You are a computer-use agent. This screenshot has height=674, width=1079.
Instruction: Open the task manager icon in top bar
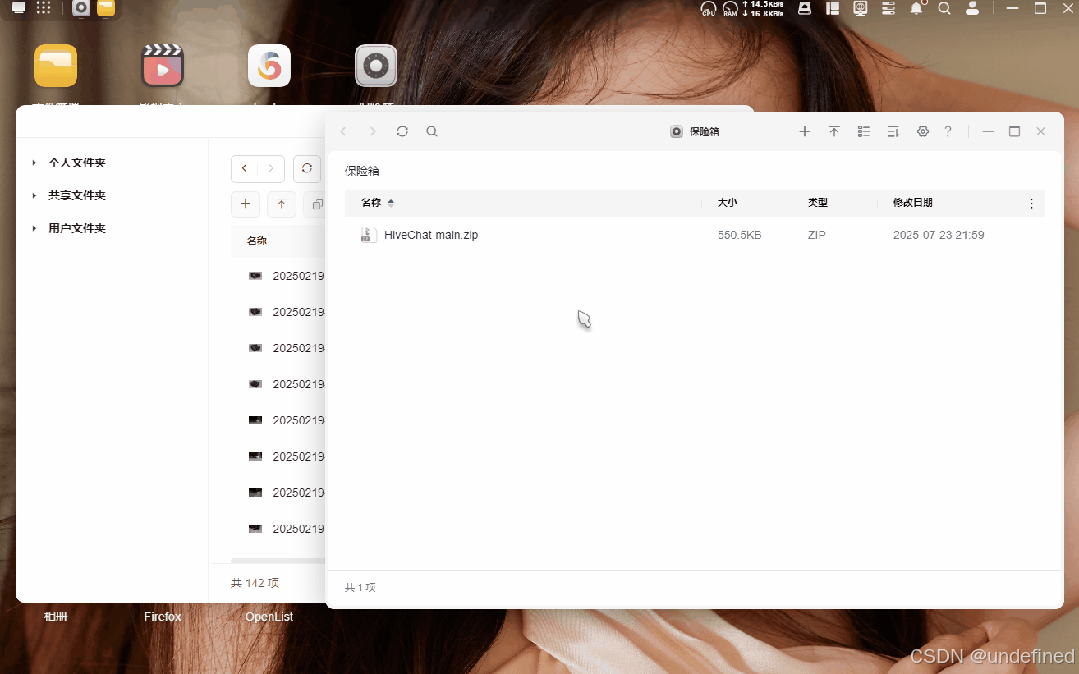[x=888, y=8]
